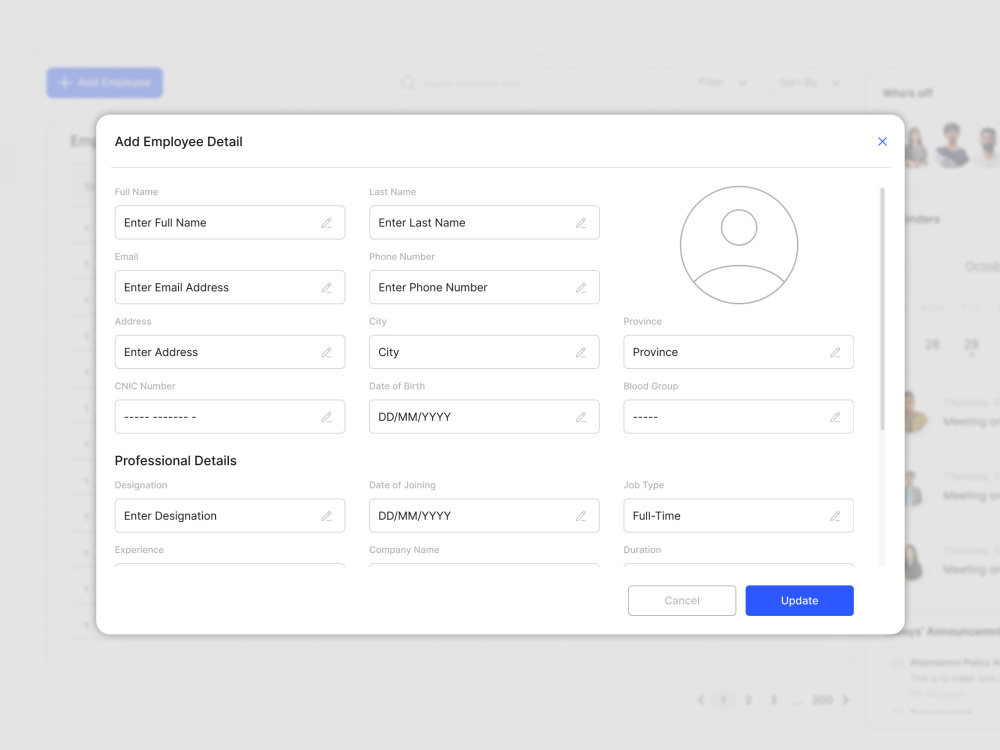Focus the Date of Joining input
This screenshot has width=1000, height=750.
click(484, 515)
